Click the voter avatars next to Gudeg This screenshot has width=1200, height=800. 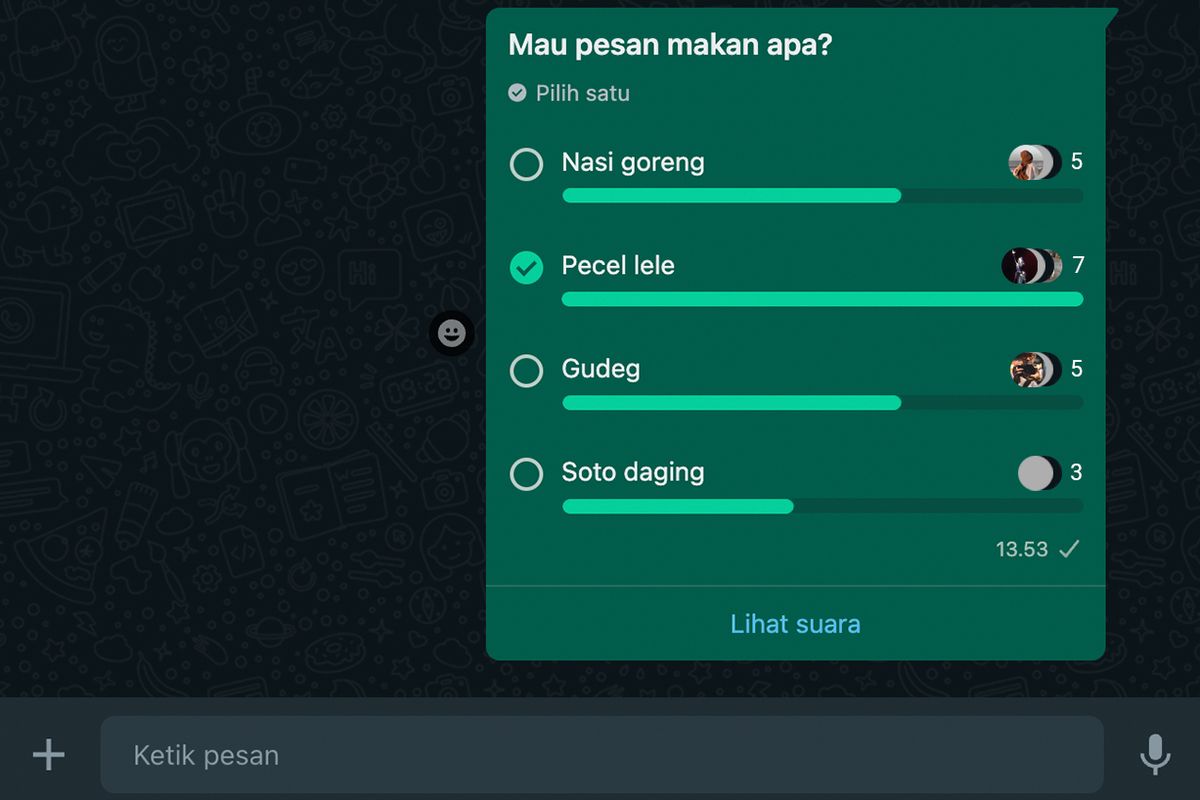1034,369
